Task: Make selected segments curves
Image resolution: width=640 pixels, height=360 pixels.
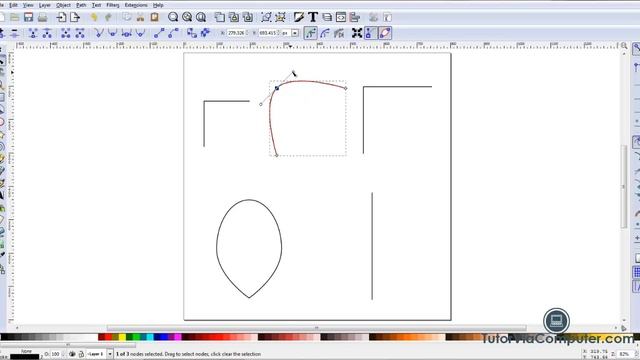Action: 173,33
